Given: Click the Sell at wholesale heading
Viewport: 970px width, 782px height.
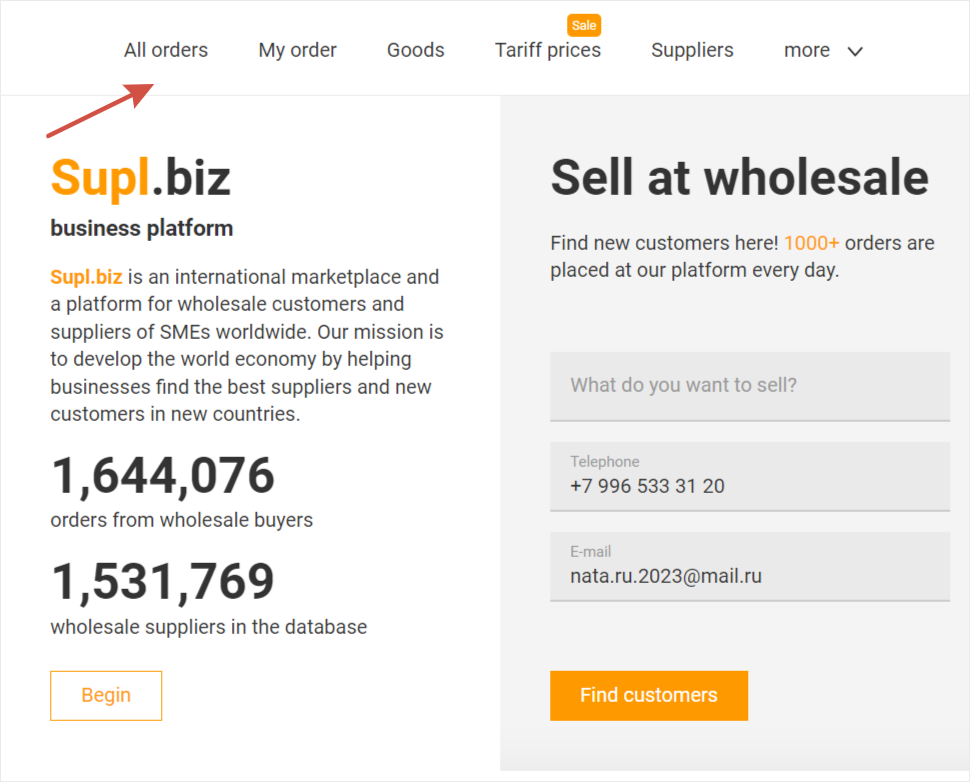Looking at the screenshot, I should [739, 178].
